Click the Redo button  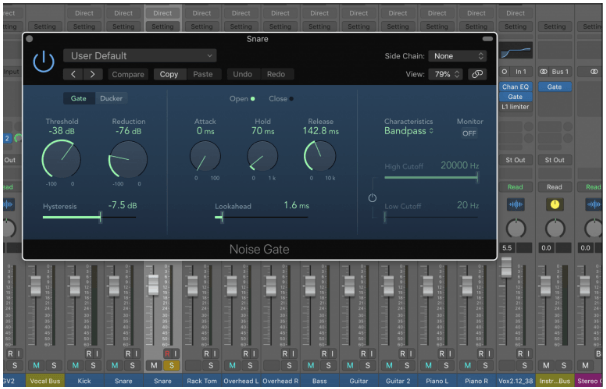276,74
